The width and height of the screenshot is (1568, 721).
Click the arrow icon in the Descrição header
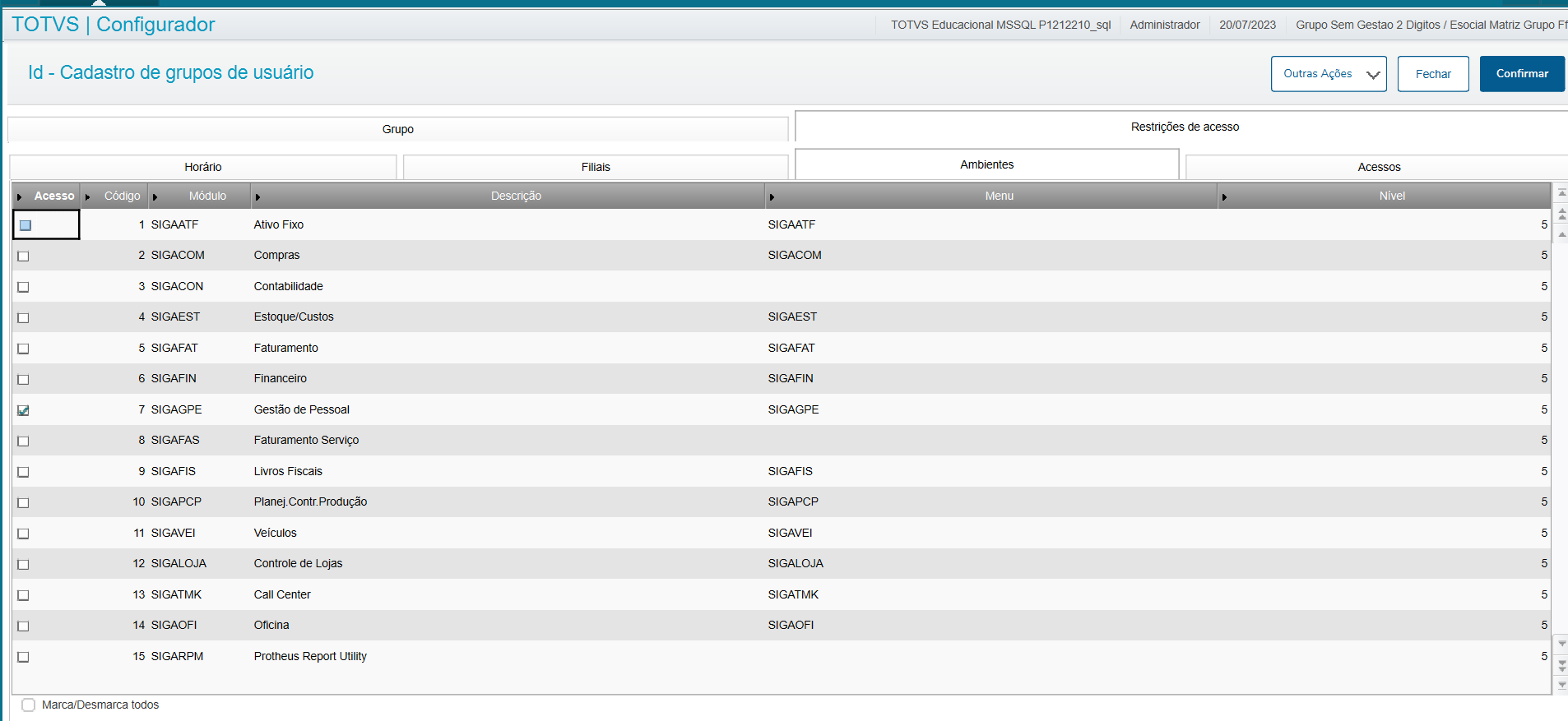258,197
